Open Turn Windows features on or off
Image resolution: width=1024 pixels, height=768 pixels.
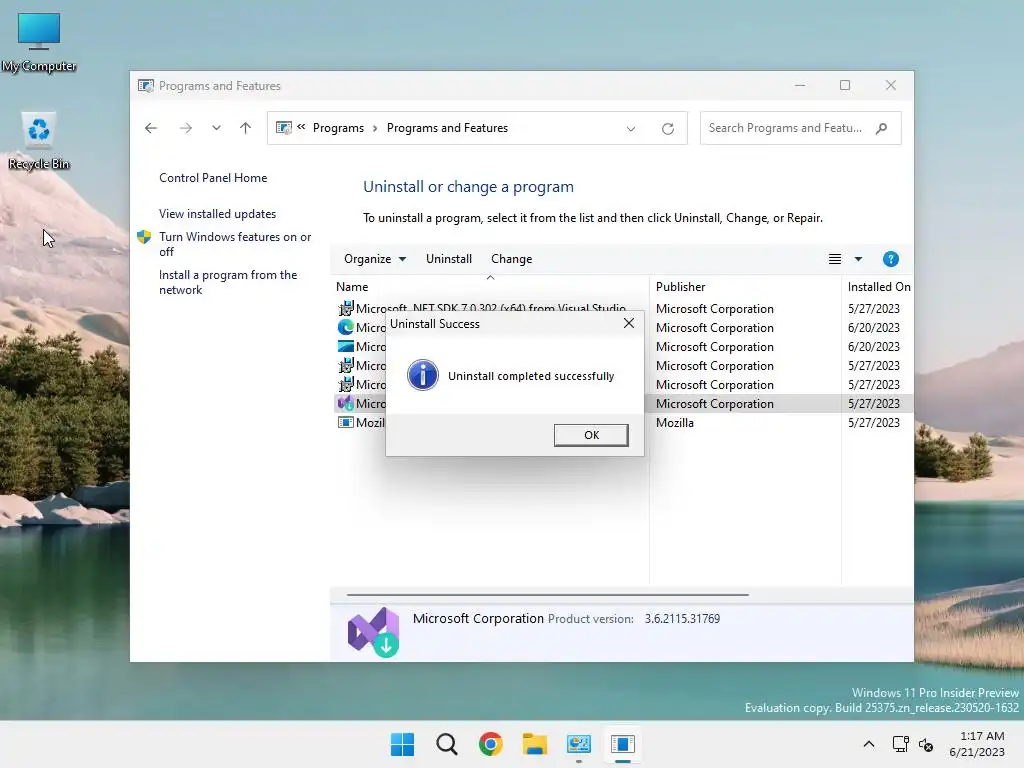235,244
